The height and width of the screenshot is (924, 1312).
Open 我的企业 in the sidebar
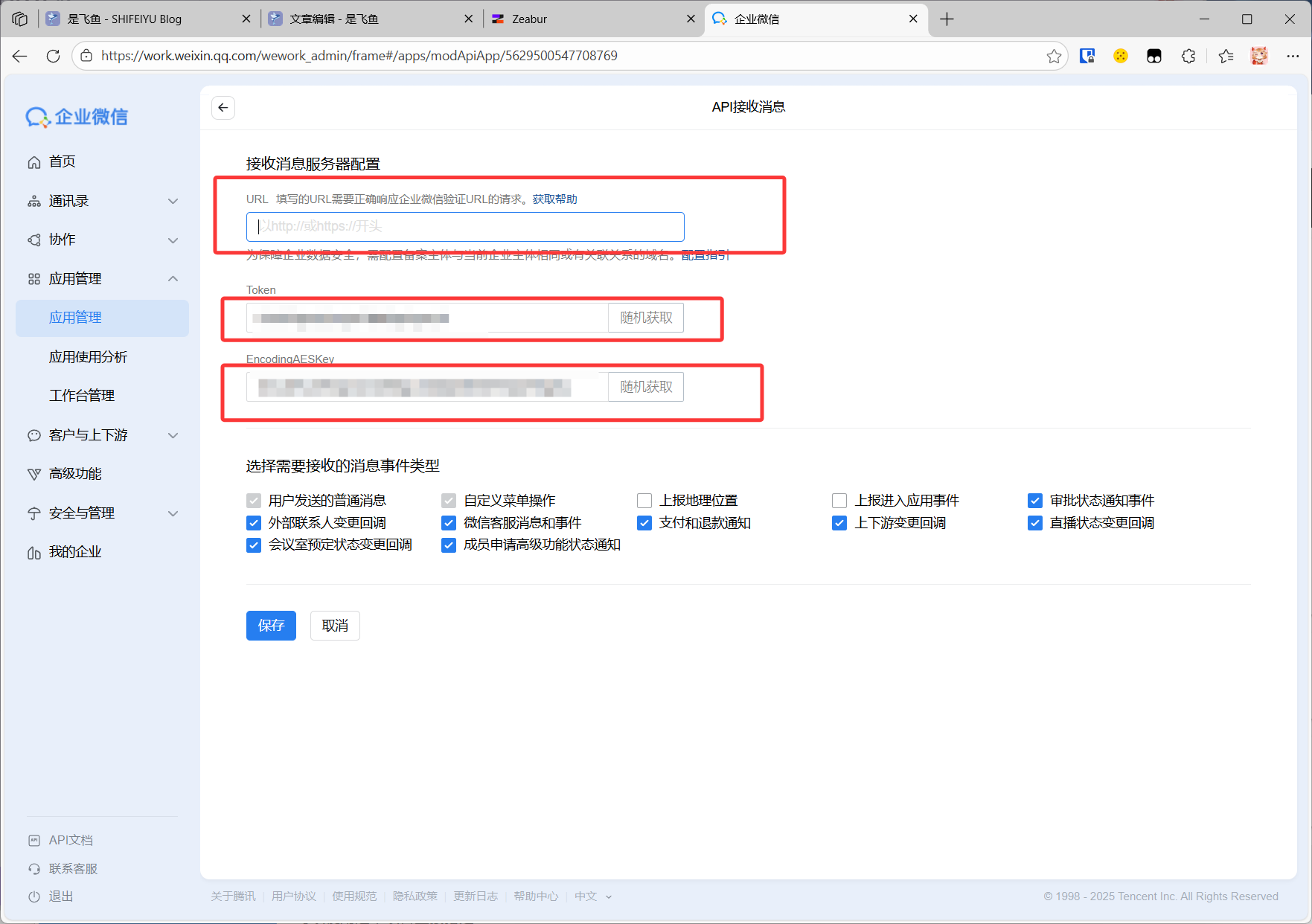[x=74, y=552]
